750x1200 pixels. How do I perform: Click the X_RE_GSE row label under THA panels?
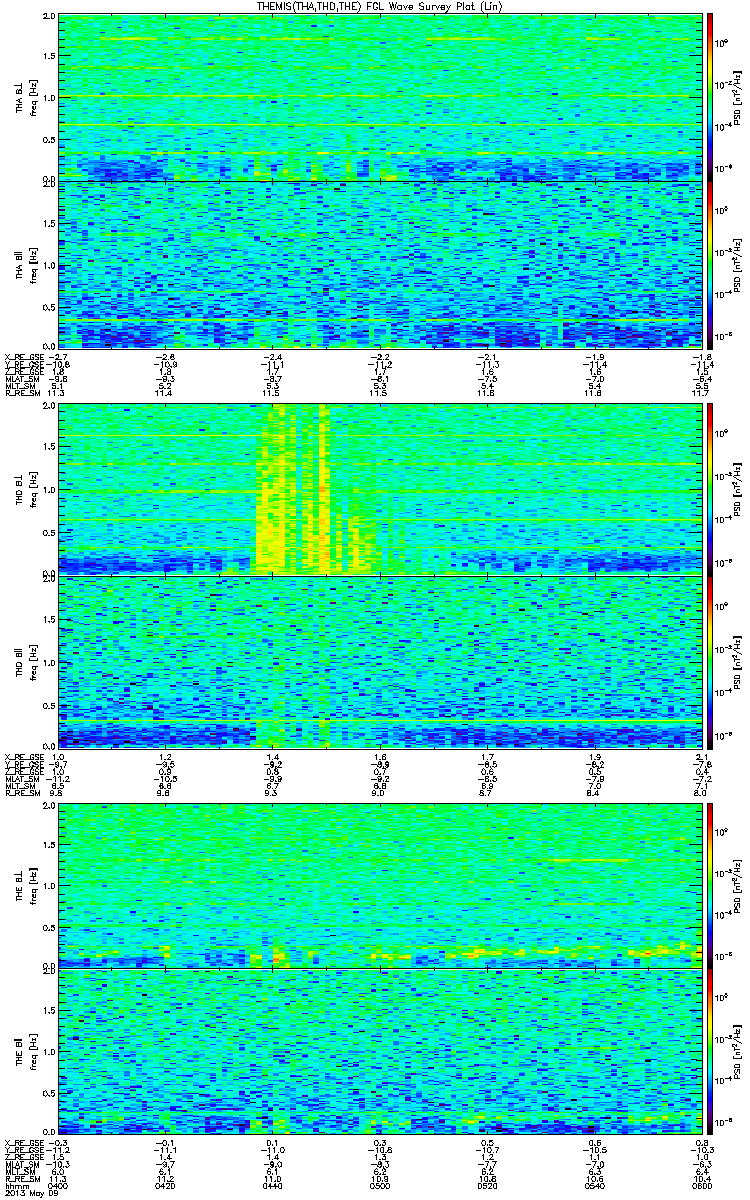23,355
